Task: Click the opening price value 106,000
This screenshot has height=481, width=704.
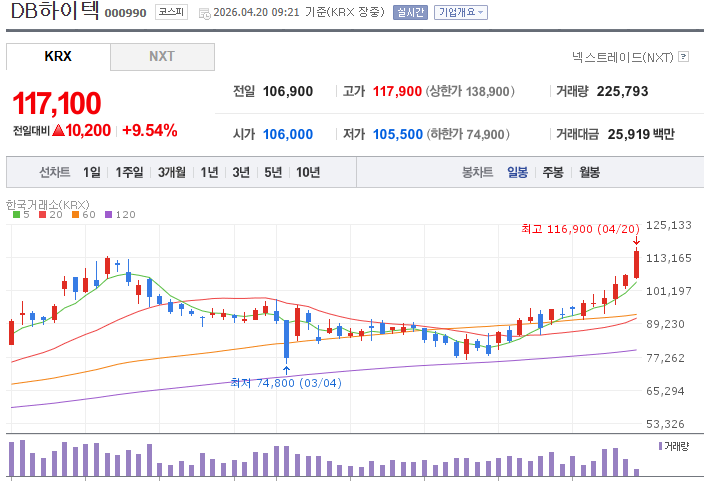Action: pyautogui.click(x=288, y=134)
